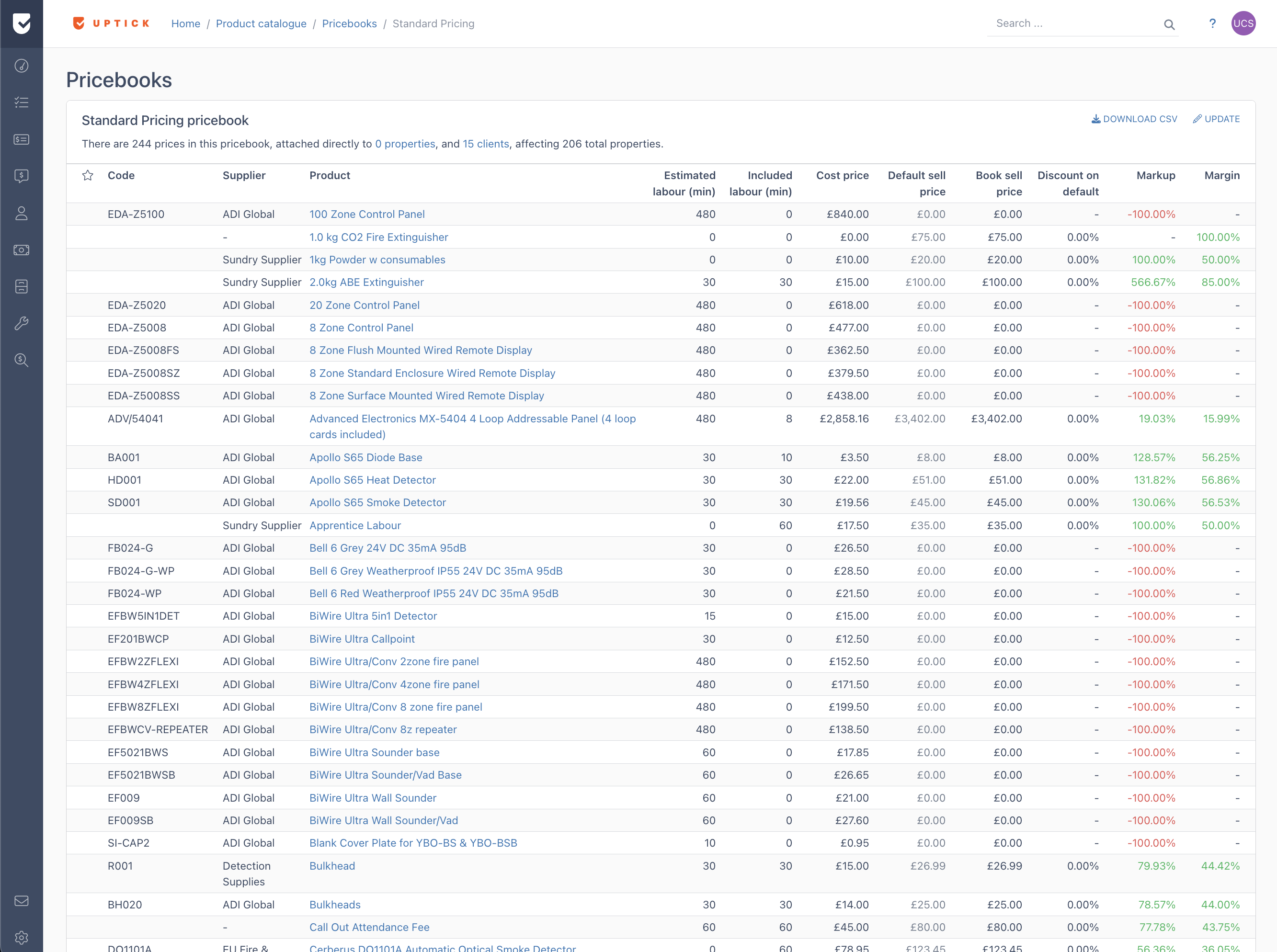Open Apollo S65 Diode Base product
This screenshot has height=952, width=1277.
[366, 457]
